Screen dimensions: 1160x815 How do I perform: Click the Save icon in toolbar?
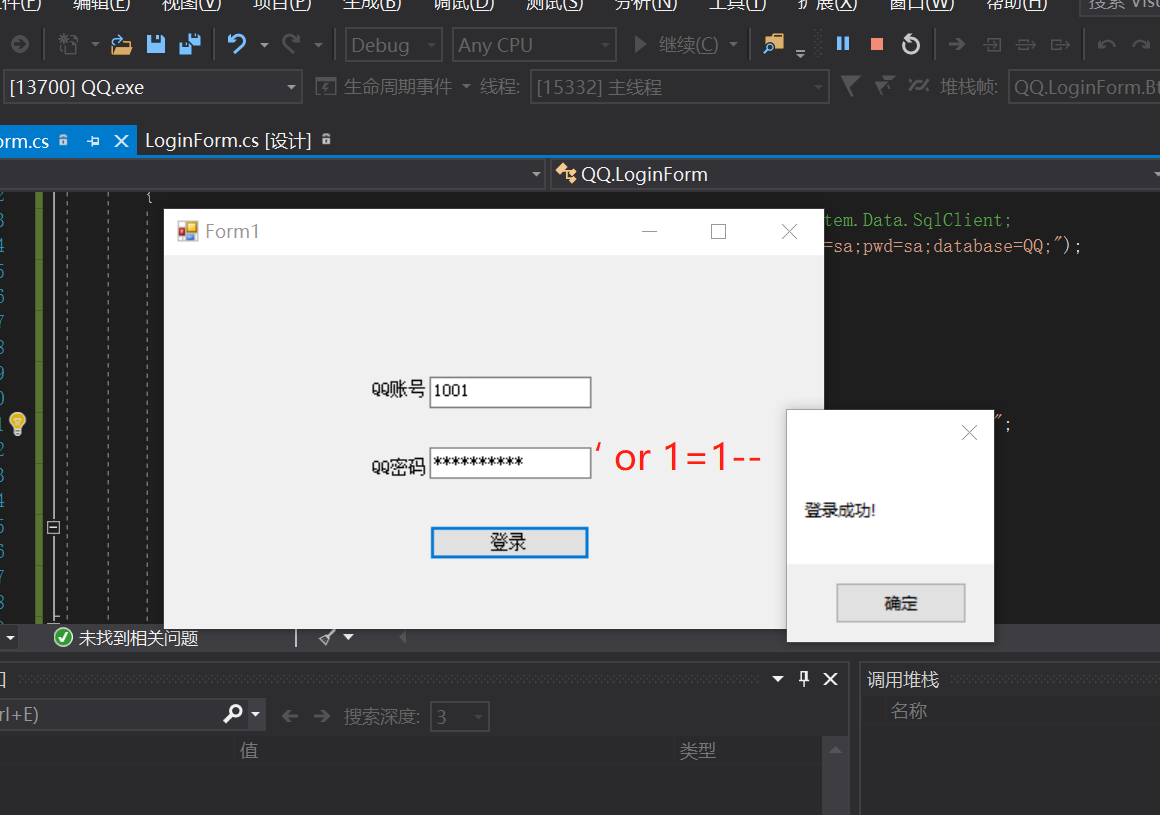click(155, 44)
